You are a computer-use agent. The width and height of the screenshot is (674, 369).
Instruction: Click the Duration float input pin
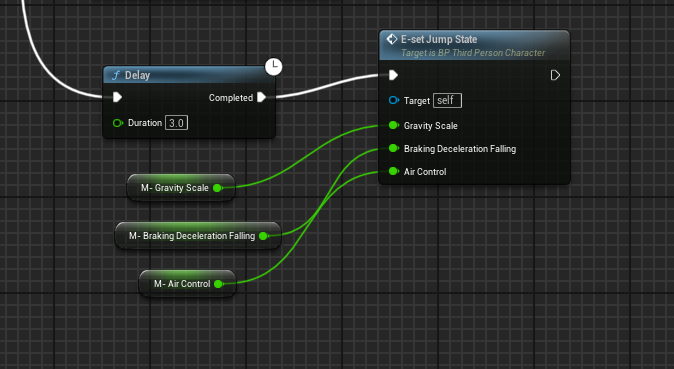click(x=118, y=123)
